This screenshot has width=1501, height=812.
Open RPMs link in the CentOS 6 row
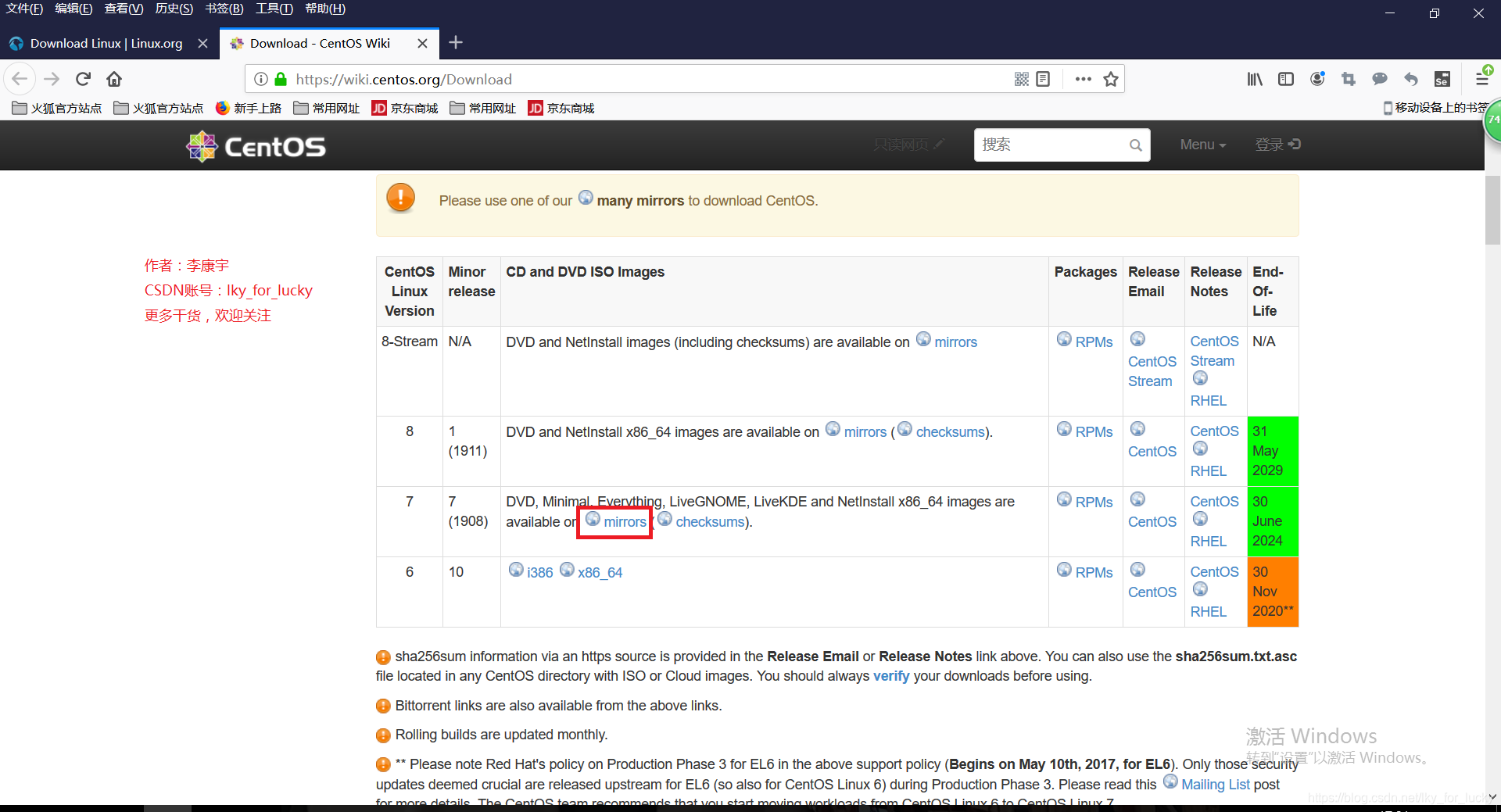tap(1094, 573)
